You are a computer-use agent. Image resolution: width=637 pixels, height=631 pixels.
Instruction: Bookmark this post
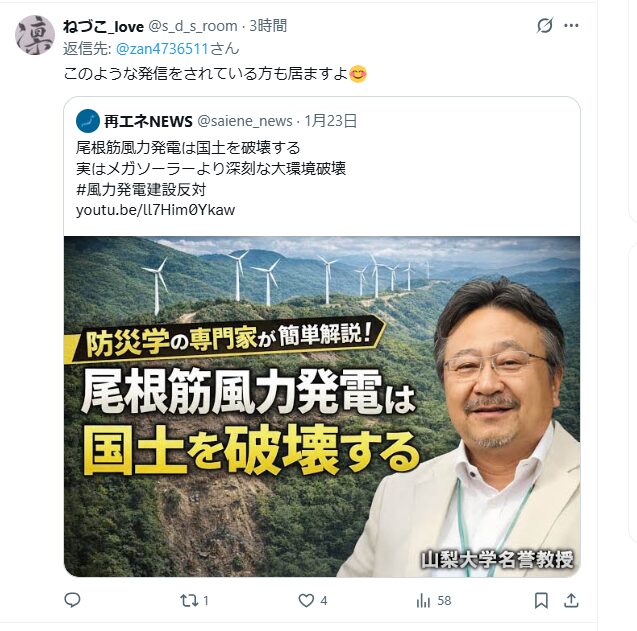[x=541, y=601]
